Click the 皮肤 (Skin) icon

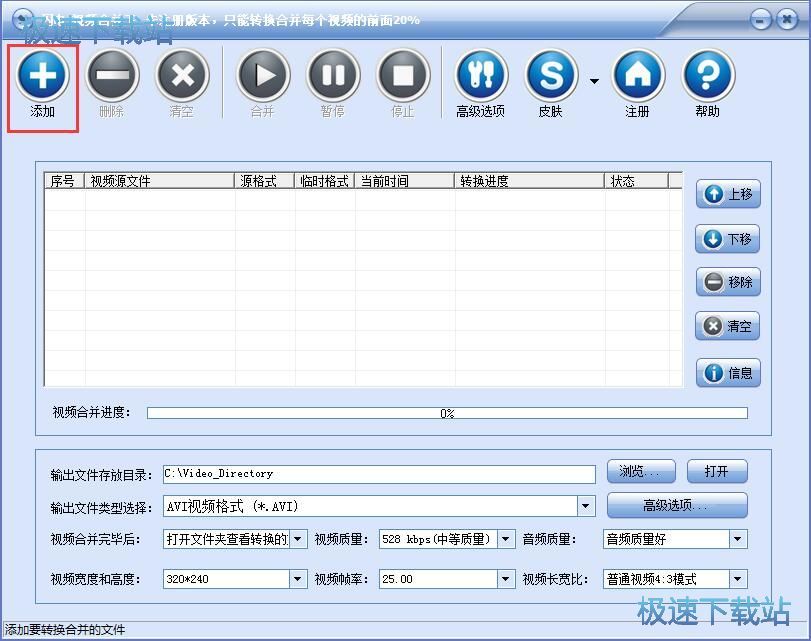tap(551, 75)
